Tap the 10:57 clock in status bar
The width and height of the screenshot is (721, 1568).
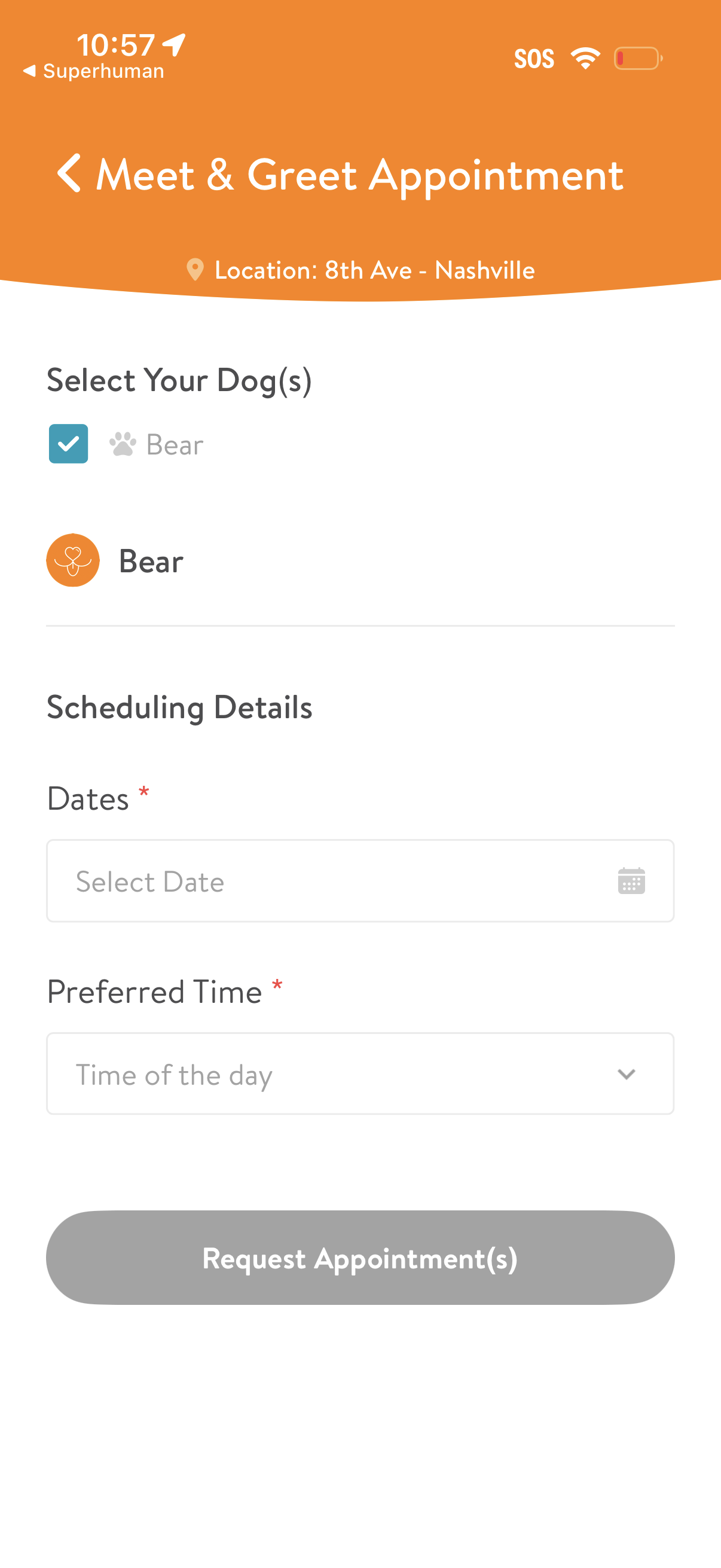(115, 44)
